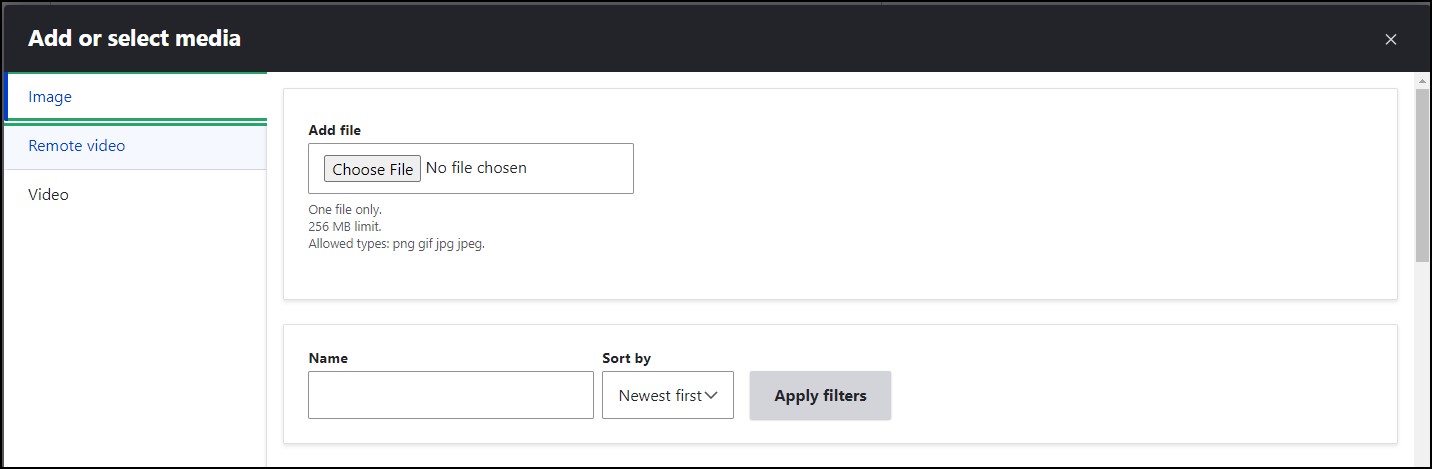Screen dimensions: 1432x469
Task: Click the scrollbar up arrow
Action: click(x=1422, y=80)
